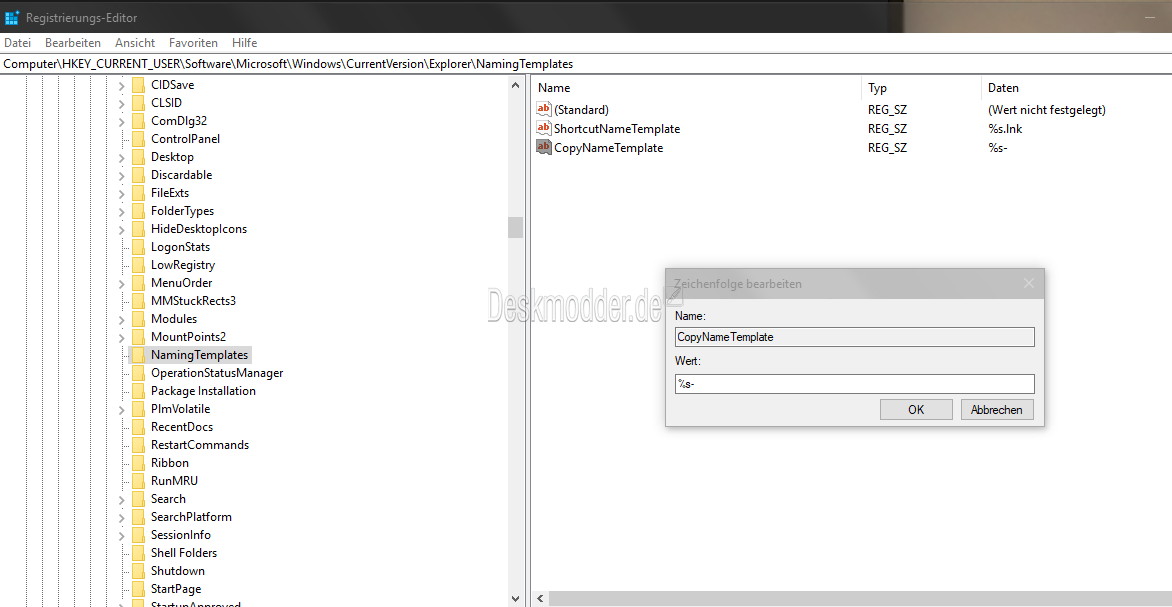Confirm the dialog with OK

click(x=916, y=410)
